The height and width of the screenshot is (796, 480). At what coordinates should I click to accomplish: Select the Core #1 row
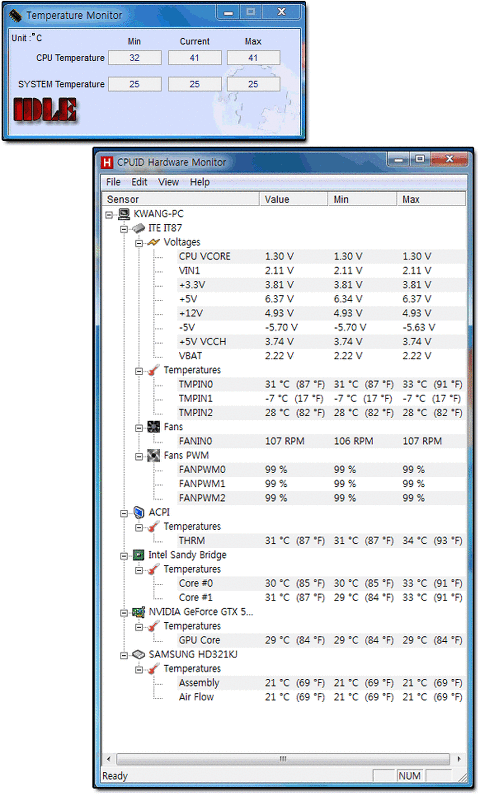321,598
